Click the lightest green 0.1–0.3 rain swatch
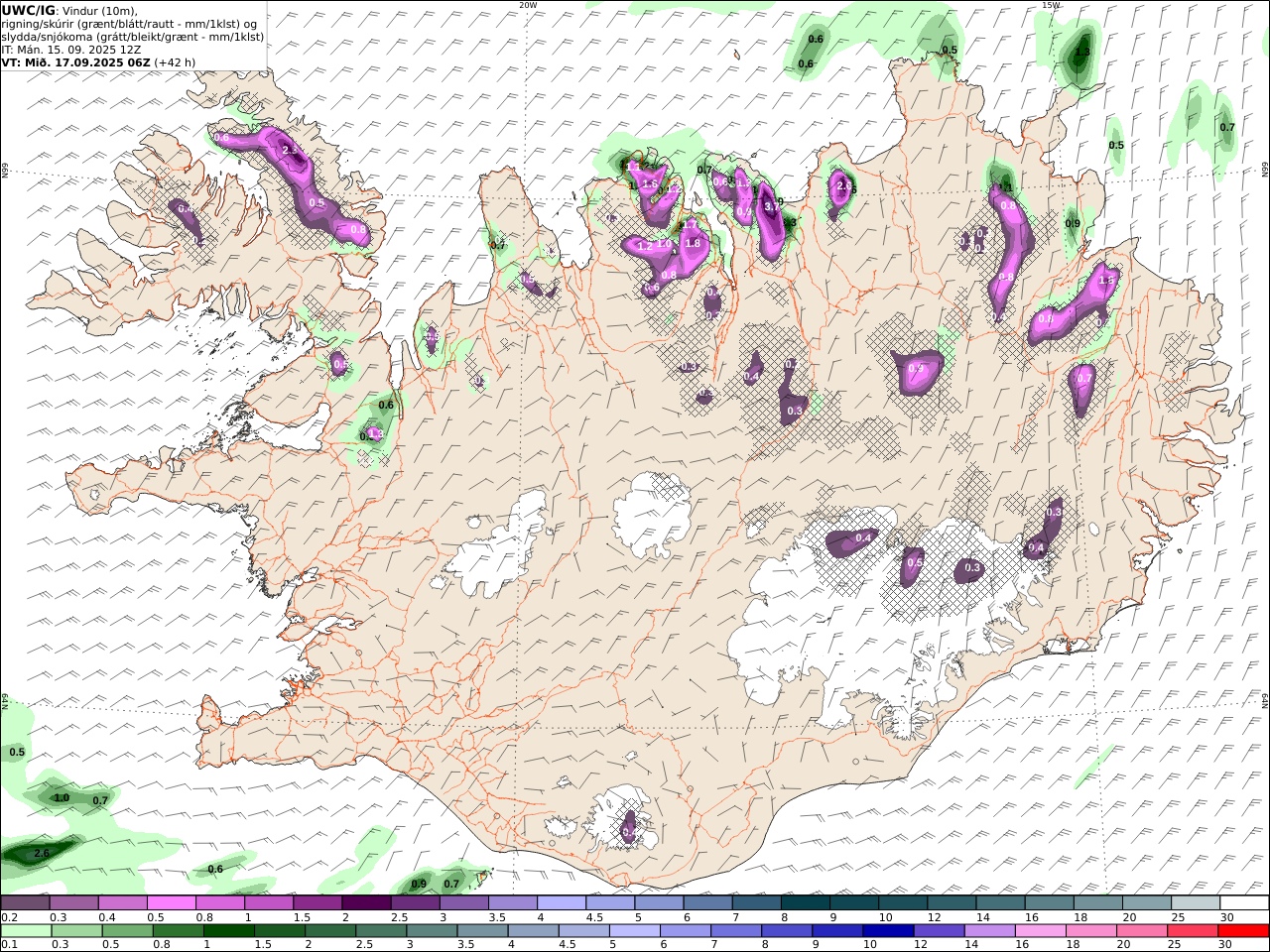The height and width of the screenshot is (952, 1270). pos(26,931)
